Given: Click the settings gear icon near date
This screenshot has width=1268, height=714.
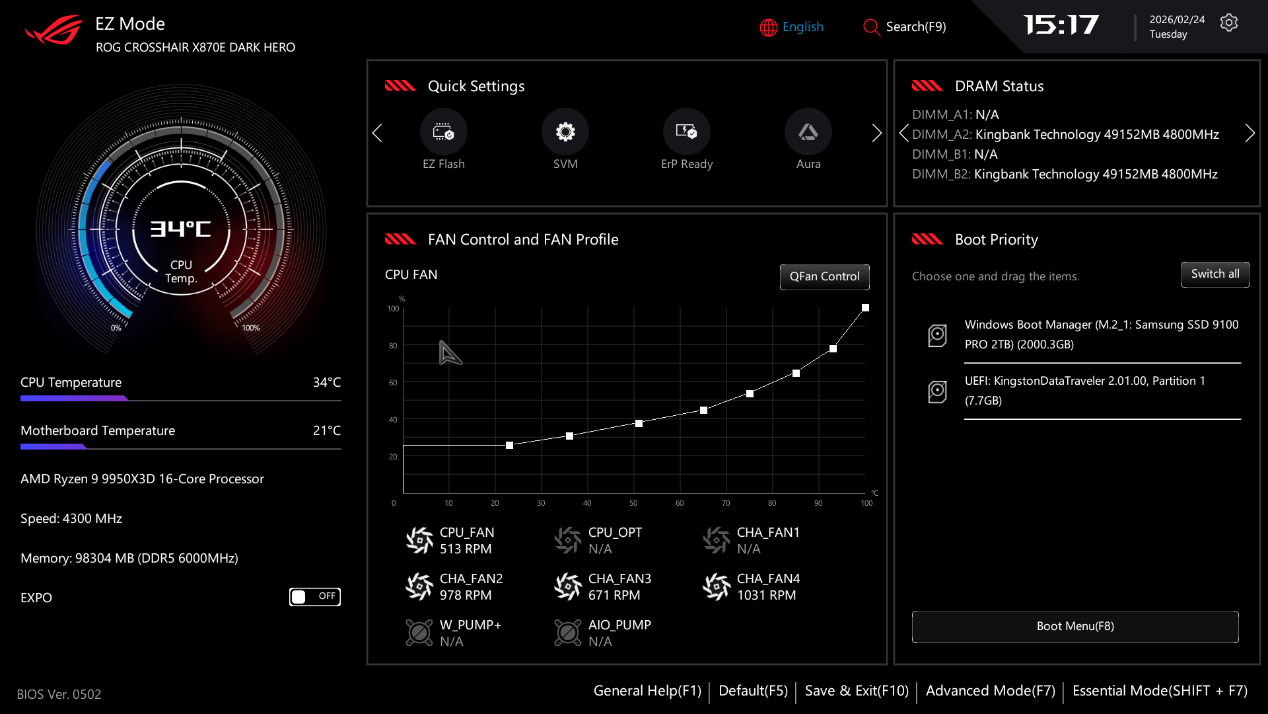Looking at the screenshot, I should 1229,23.
